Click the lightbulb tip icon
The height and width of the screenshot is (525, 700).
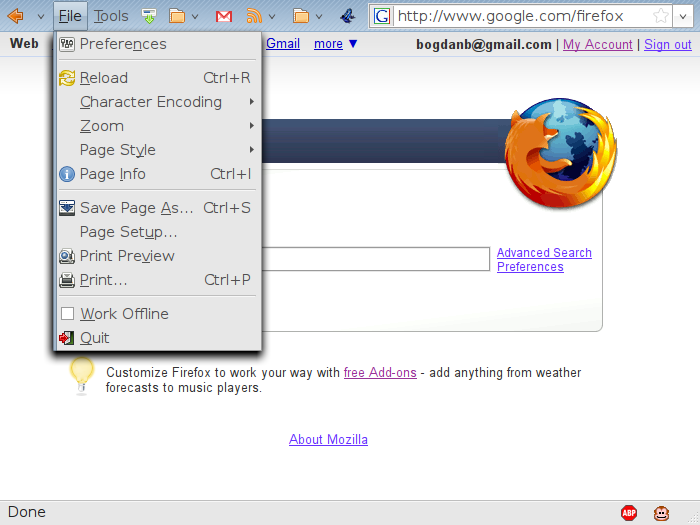coord(82,376)
